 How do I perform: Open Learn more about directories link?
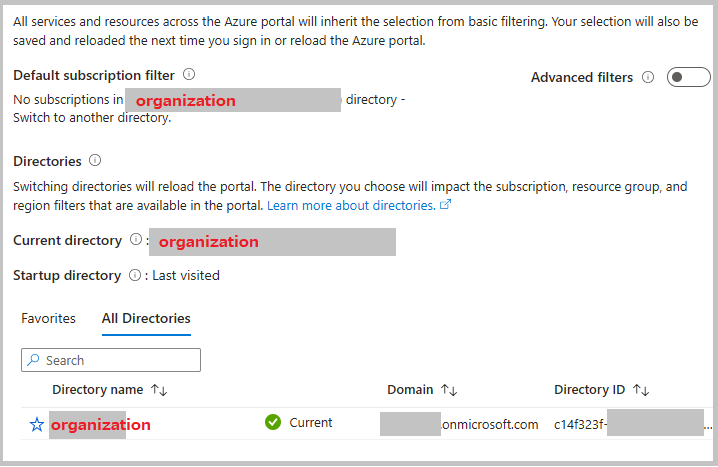359,205
